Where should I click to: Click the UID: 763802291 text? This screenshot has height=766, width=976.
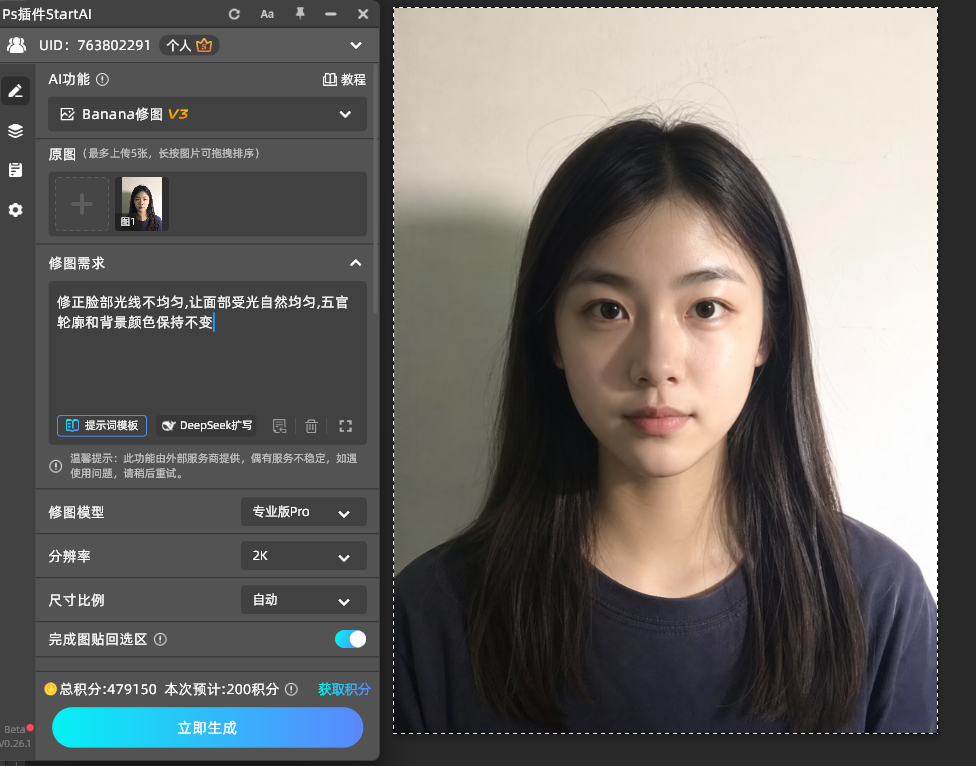95,45
